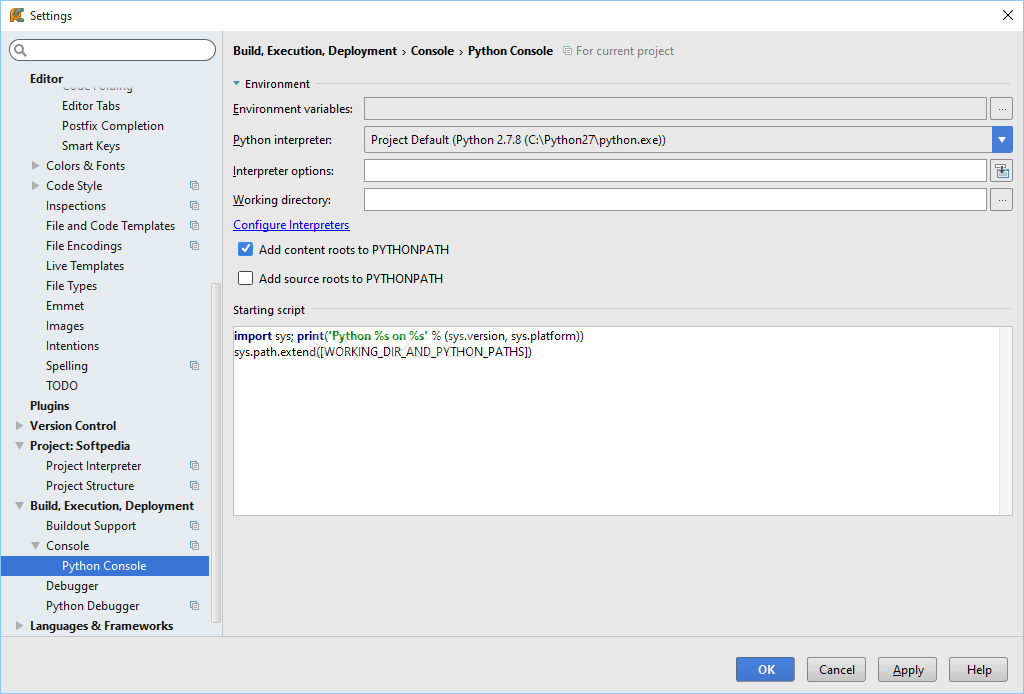This screenshot has height=694, width=1024.
Task: Collapse the Console tree node
Action: pyautogui.click(x=35, y=546)
